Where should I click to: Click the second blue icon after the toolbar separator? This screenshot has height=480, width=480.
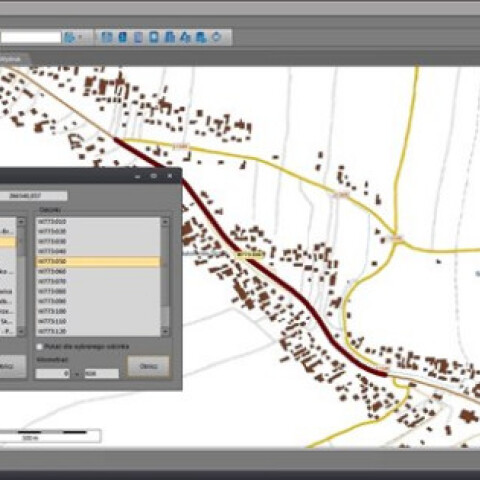tap(122, 37)
